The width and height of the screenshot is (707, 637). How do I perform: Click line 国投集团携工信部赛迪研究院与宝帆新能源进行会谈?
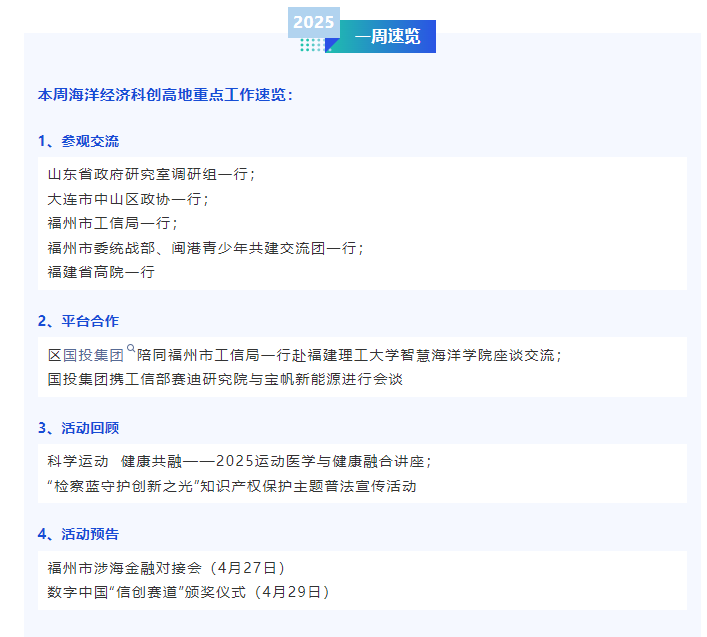click(x=225, y=380)
